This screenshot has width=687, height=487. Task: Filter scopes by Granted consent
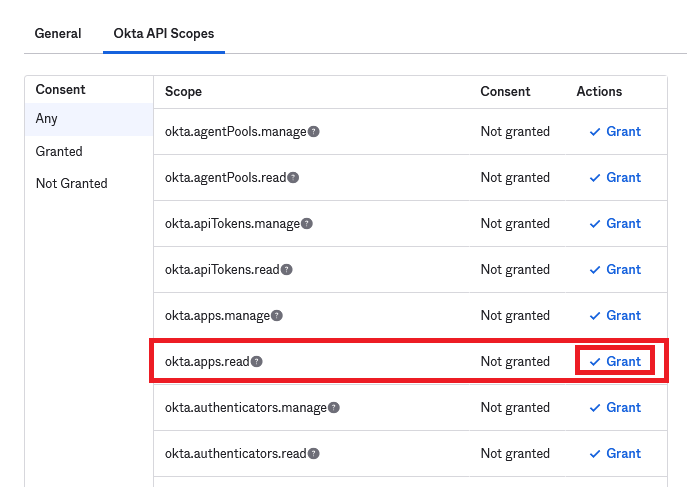pyautogui.click(x=59, y=152)
